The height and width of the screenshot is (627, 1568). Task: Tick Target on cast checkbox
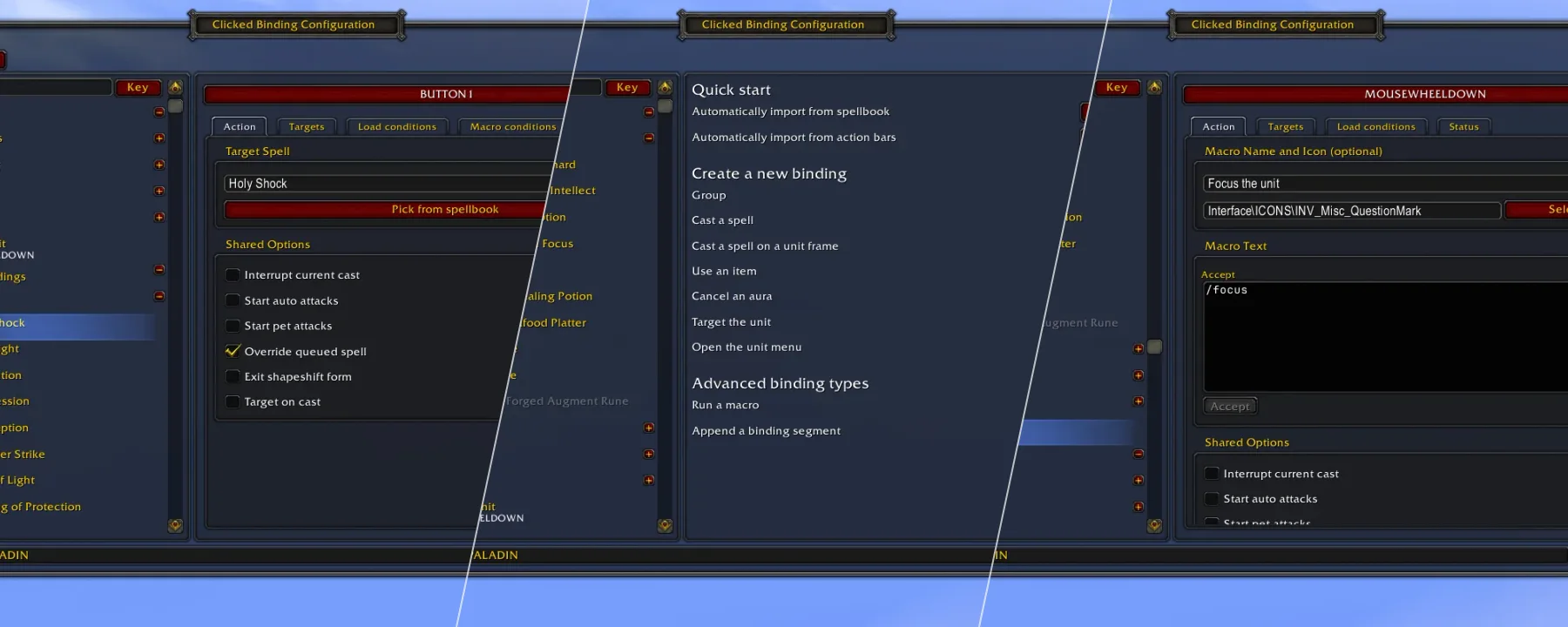(x=233, y=401)
